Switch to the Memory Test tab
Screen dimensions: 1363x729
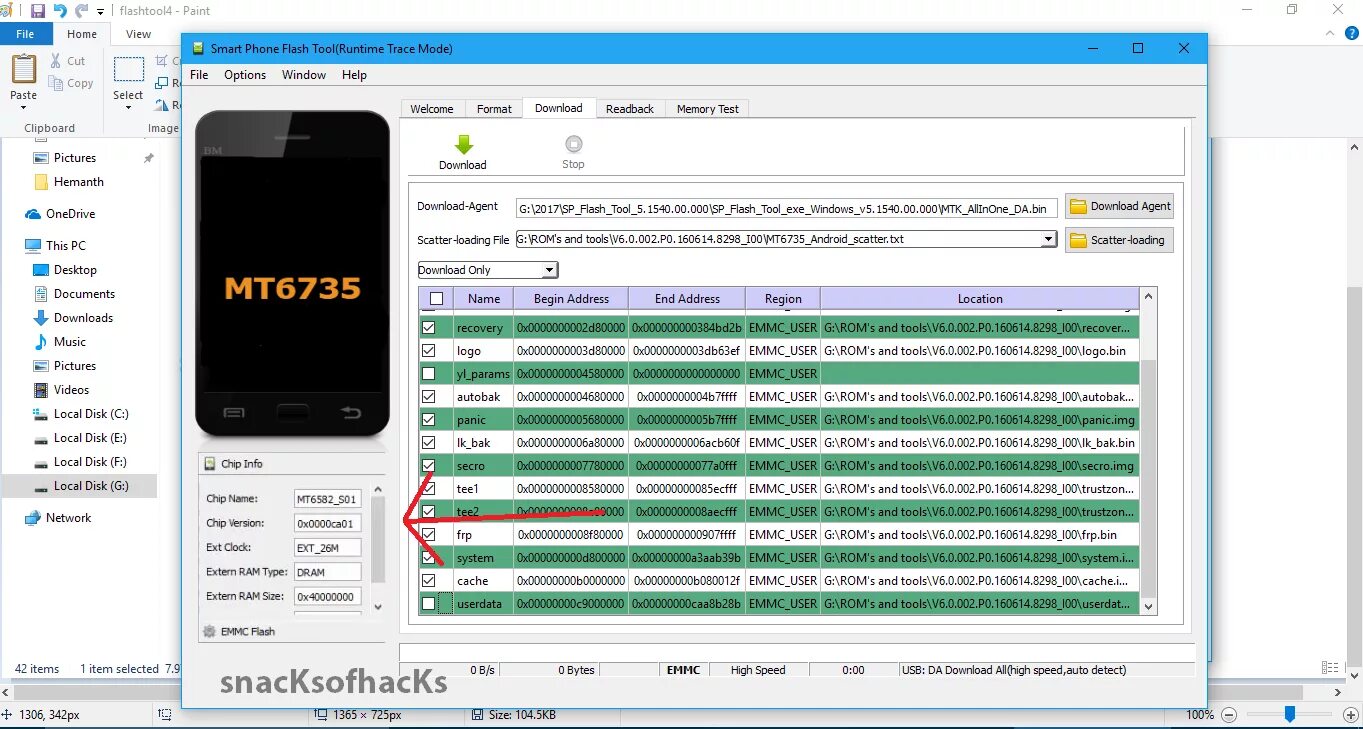[x=708, y=109]
